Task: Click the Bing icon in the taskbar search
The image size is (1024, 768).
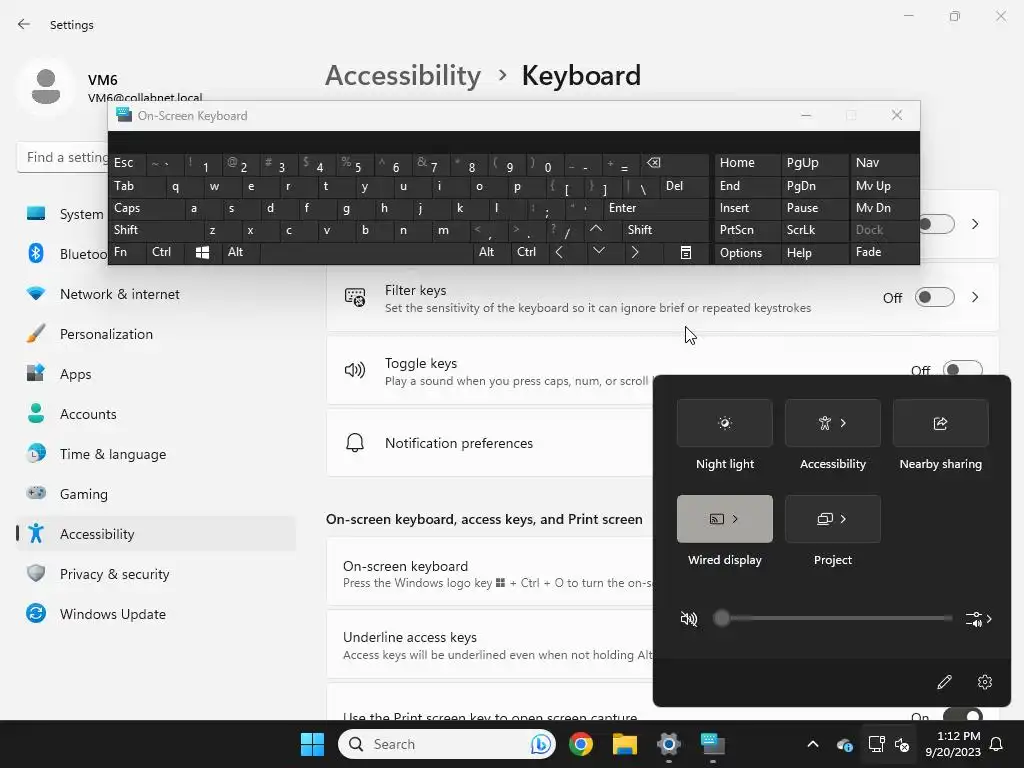Action: (x=541, y=744)
